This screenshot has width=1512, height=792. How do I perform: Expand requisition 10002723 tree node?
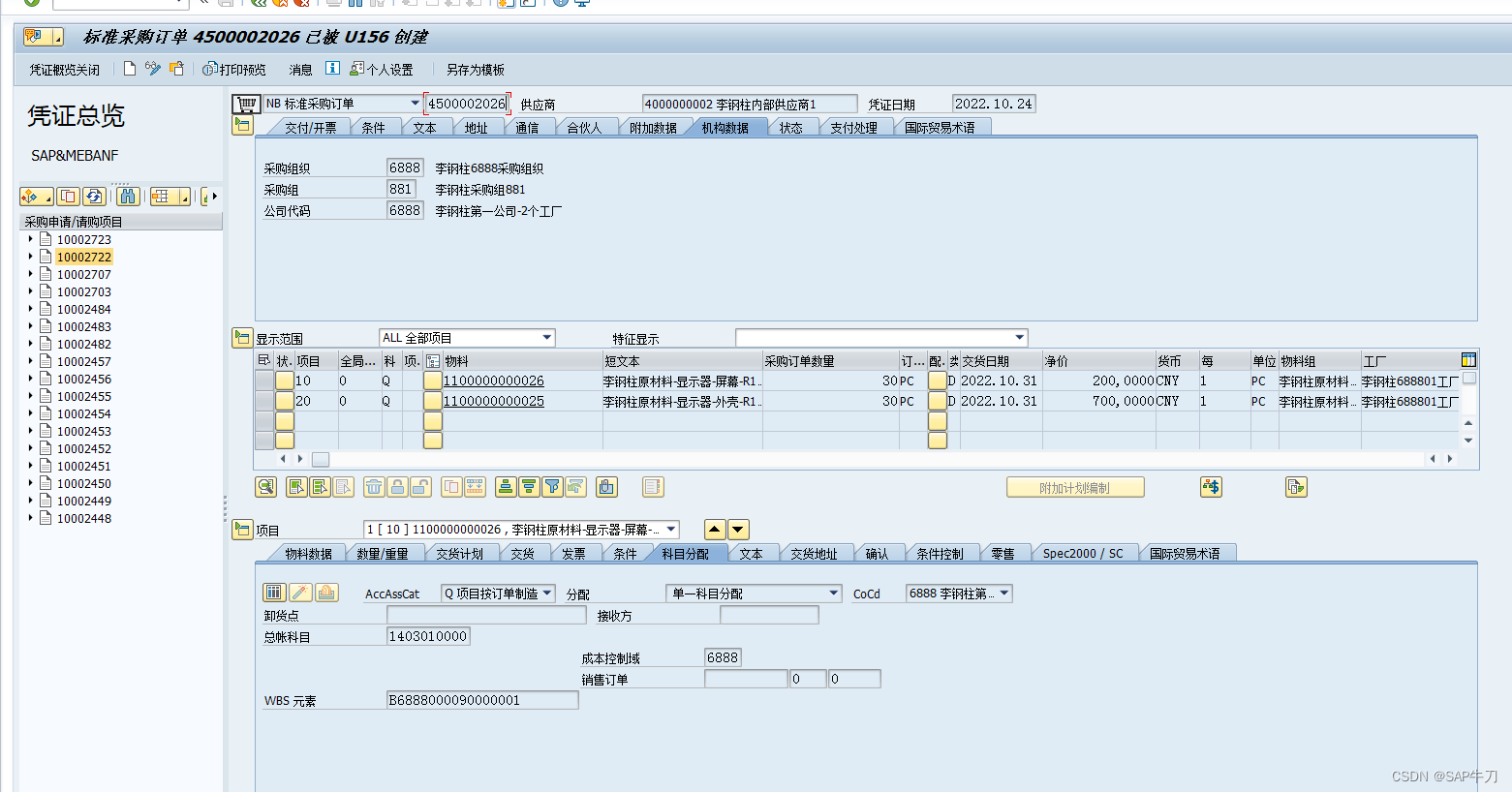click(30, 239)
